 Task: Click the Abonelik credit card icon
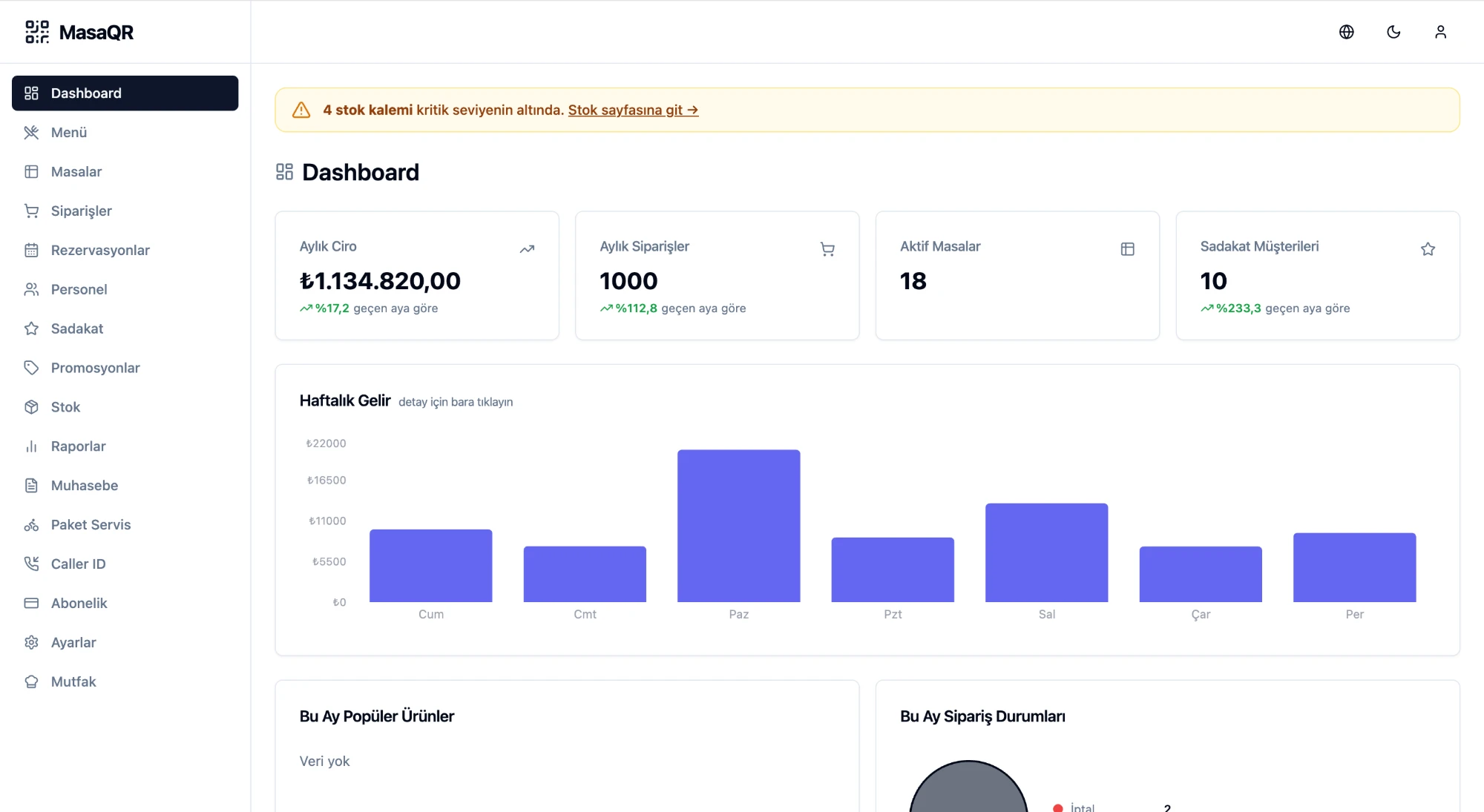31,604
